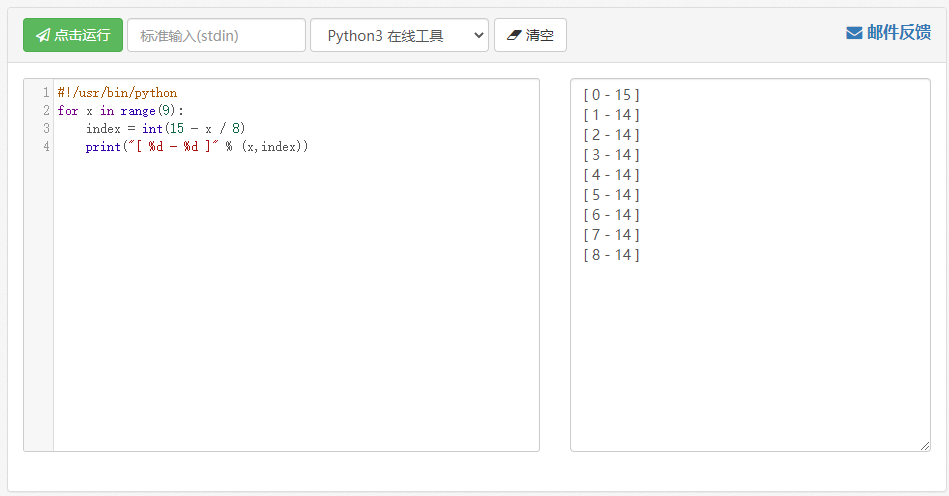
Task: Click the print statement code line
Action: click(197, 146)
